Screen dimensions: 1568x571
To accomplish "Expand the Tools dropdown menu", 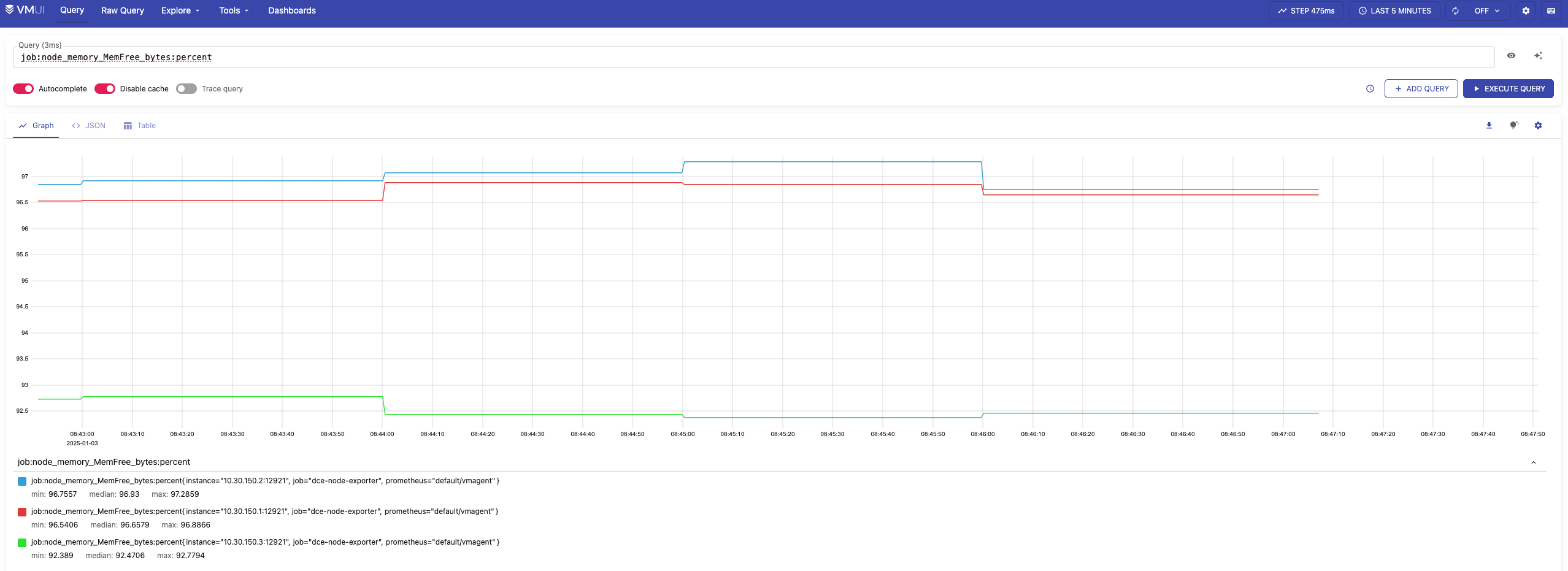I will (x=234, y=11).
